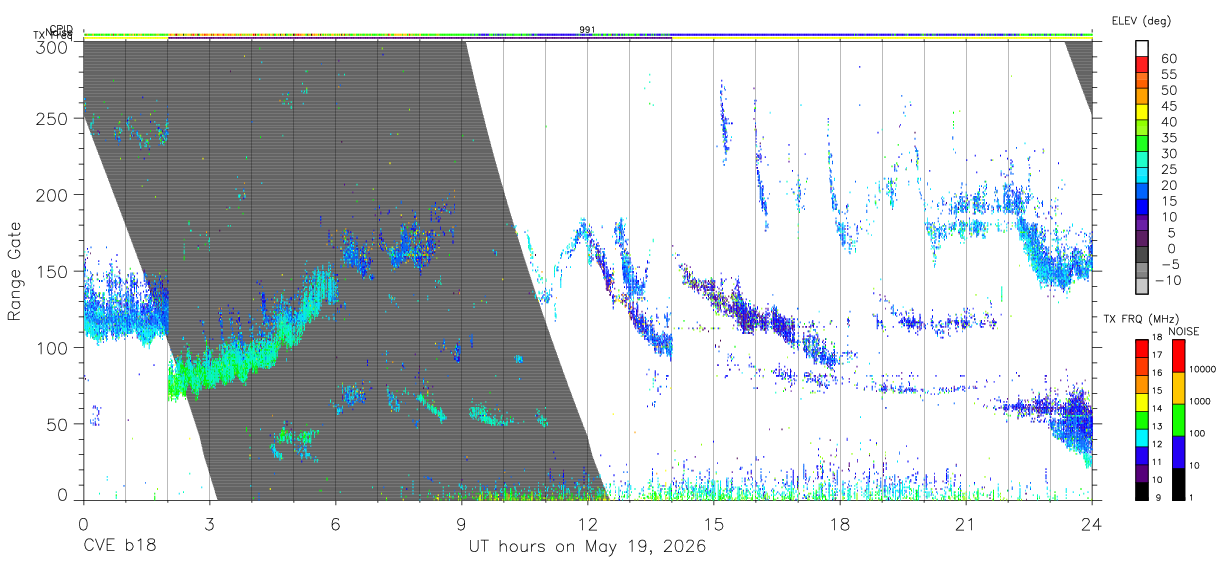Click the 16 label on TX FRQ scale

pyautogui.click(x=1159, y=372)
